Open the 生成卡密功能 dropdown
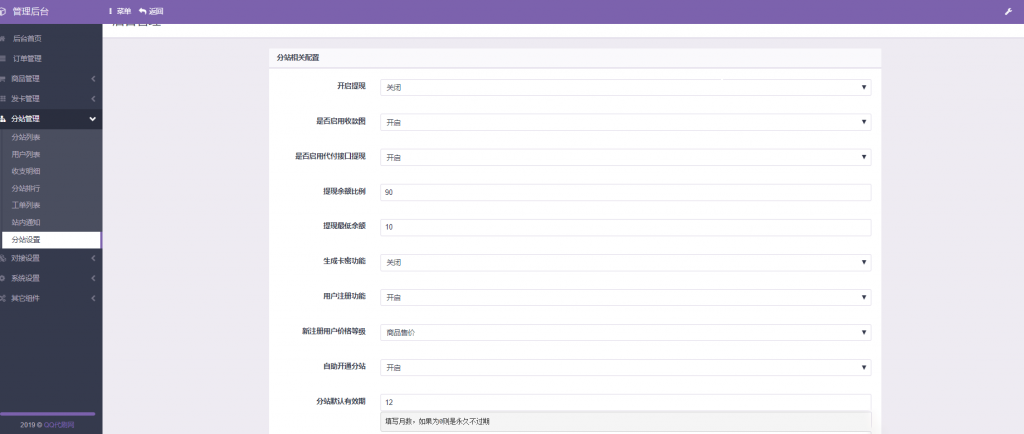1024x434 pixels. pos(626,262)
